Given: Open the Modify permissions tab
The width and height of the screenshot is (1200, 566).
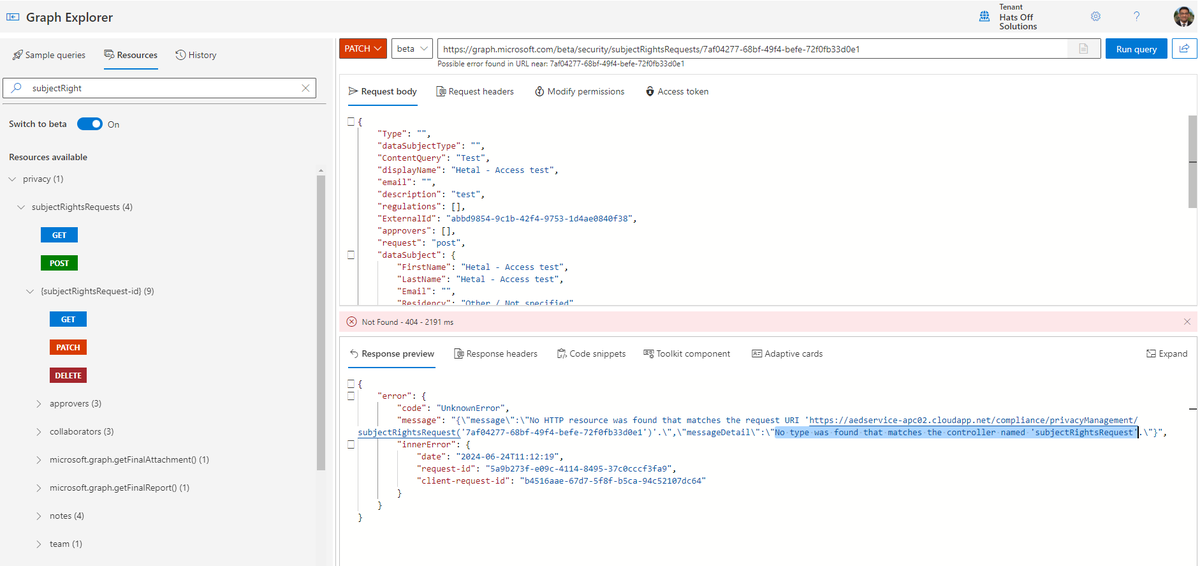Looking at the screenshot, I should [579, 91].
